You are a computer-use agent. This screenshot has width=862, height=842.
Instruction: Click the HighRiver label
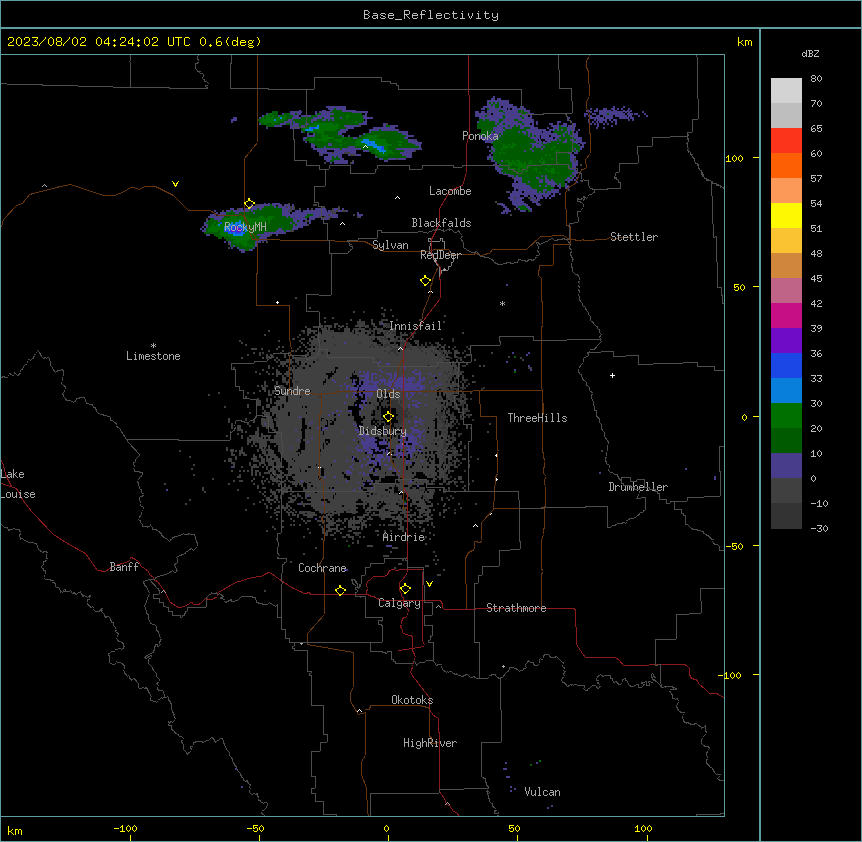coord(430,743)
